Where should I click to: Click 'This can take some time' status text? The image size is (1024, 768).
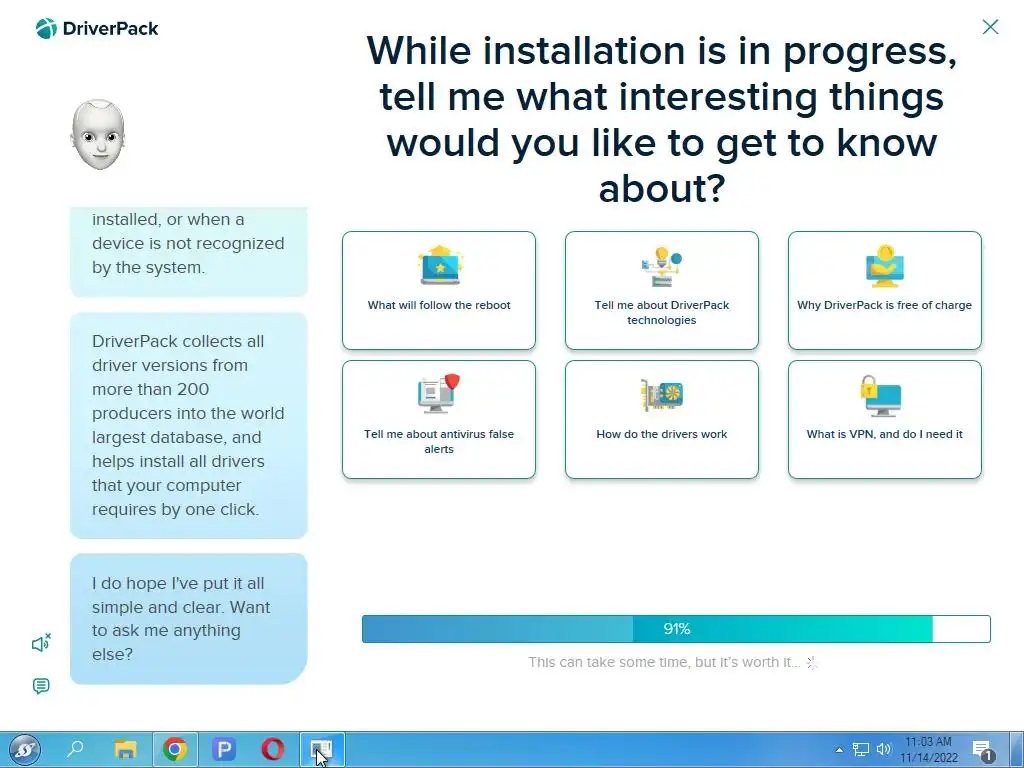pos(664,662)
